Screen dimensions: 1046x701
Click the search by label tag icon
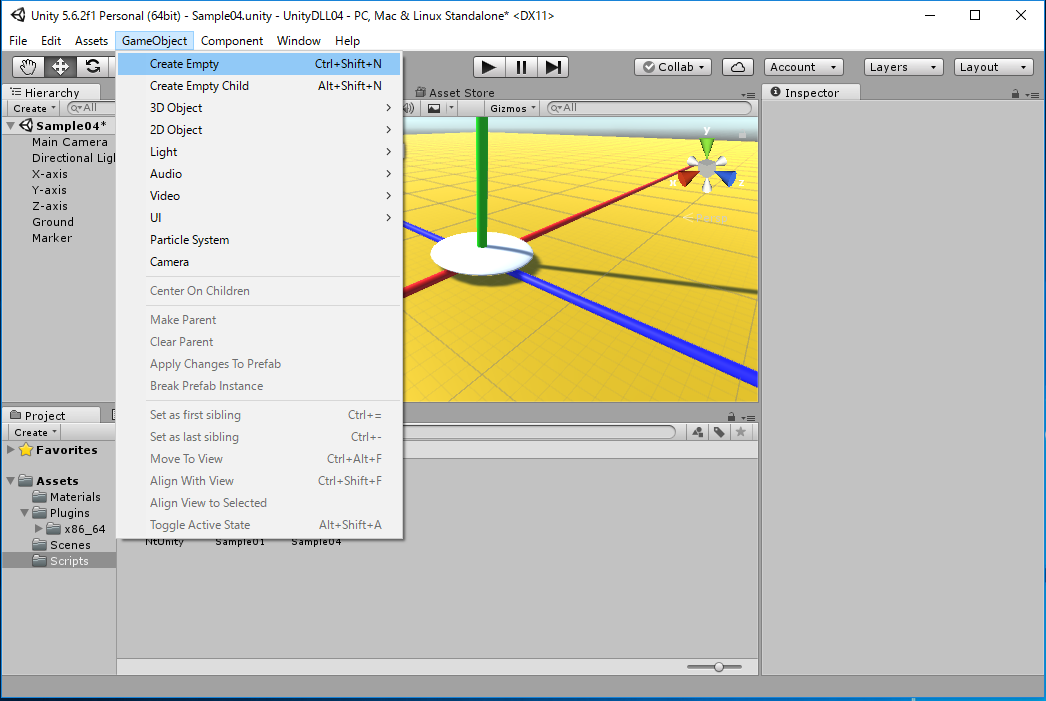tap(719, 432)
